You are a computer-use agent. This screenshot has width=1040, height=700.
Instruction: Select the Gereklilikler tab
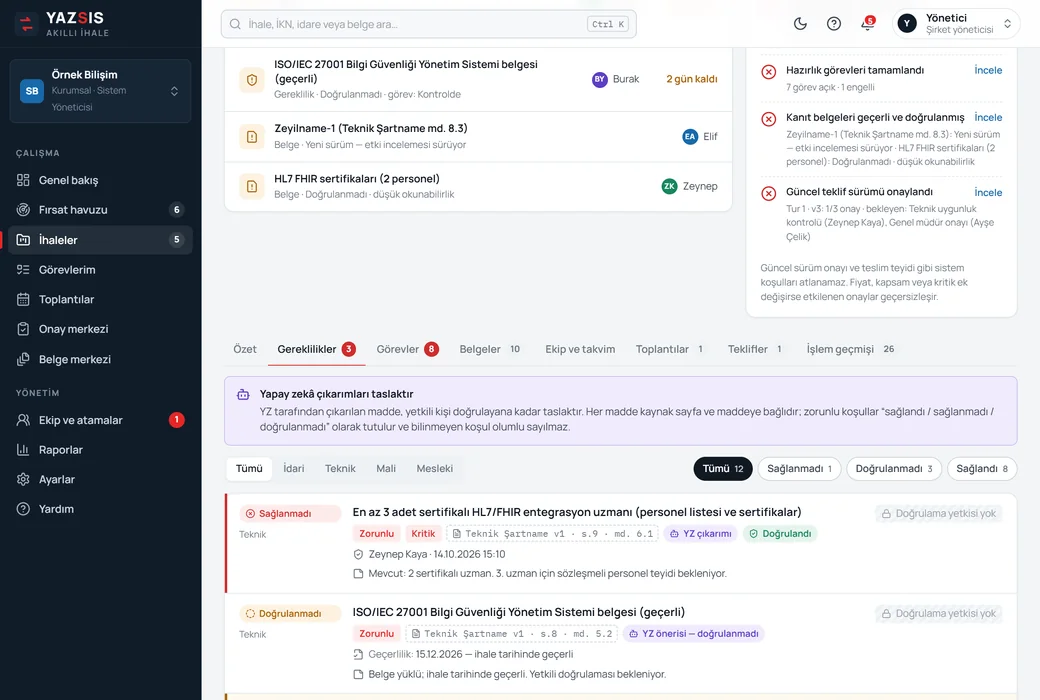click(x=316, y=349)
